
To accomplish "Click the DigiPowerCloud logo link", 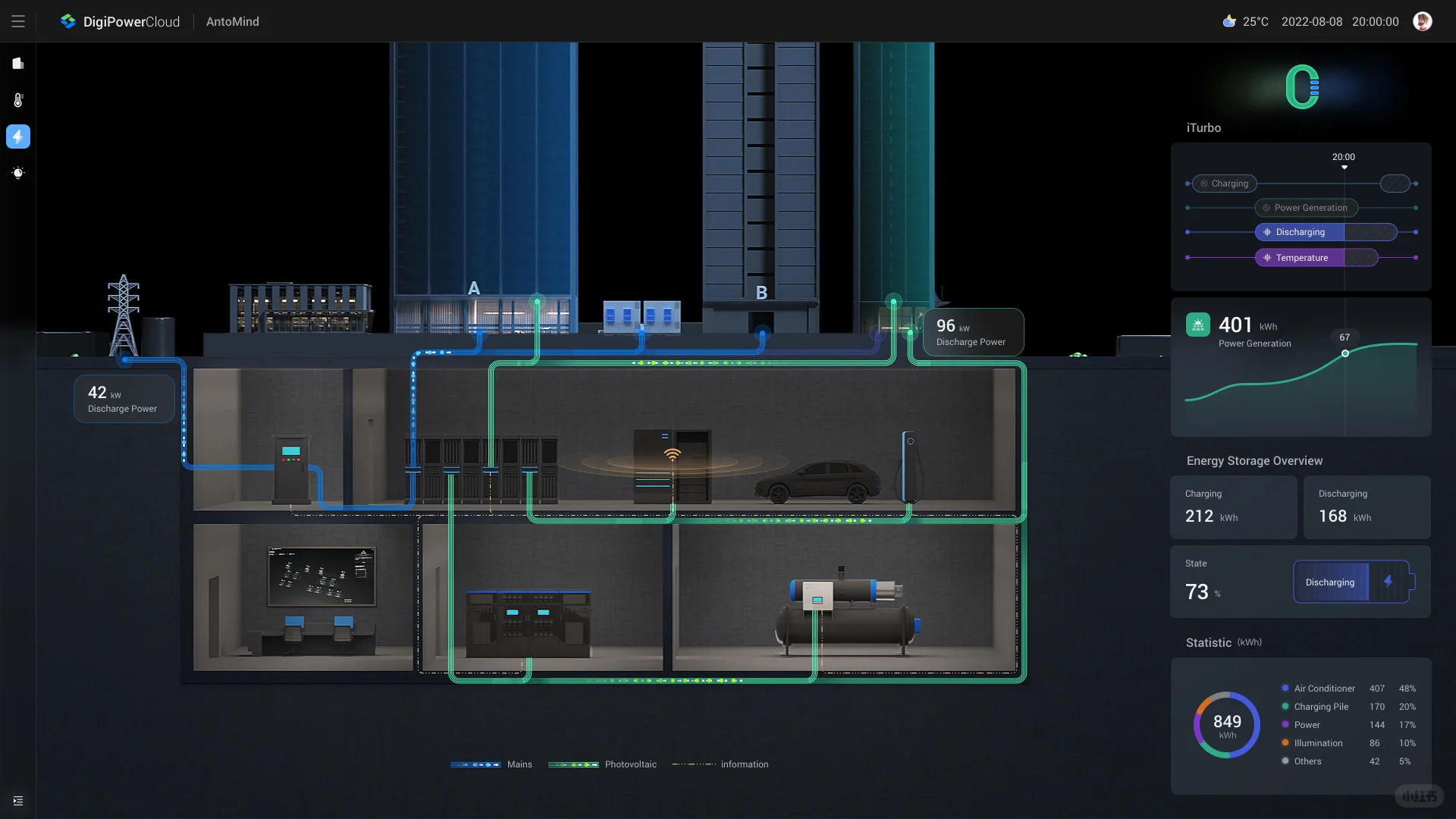I will pyautogui.click(x=121, y=21).
